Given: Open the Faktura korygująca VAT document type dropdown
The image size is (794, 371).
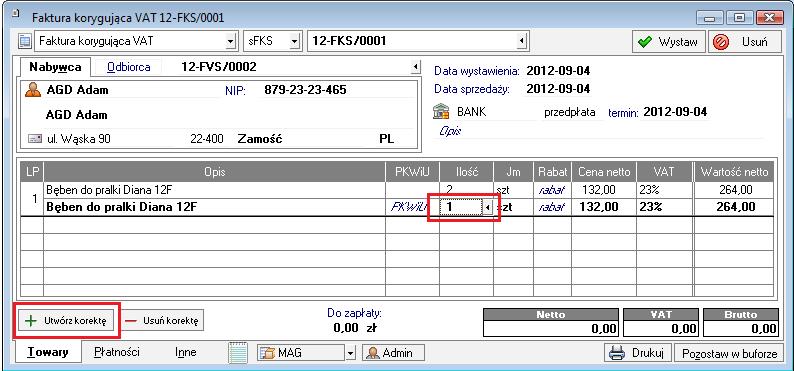Looking at the screenshot, I should point(230,41).
